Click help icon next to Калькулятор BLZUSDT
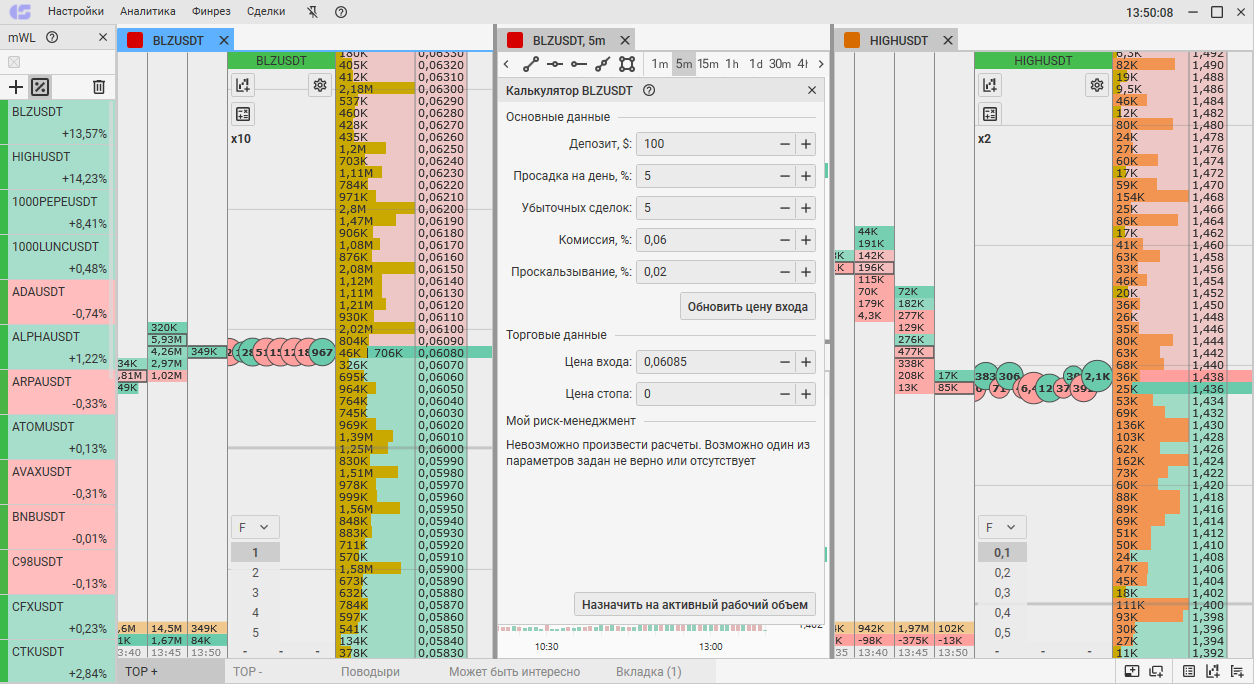Screen dimensions: 1254x684 click(649, 90)
